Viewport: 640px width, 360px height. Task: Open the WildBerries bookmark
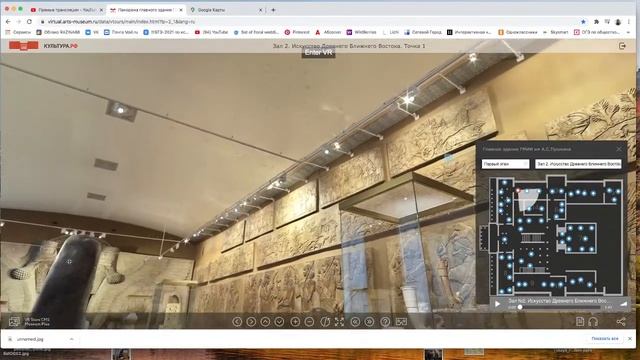[x=362, y=32]
